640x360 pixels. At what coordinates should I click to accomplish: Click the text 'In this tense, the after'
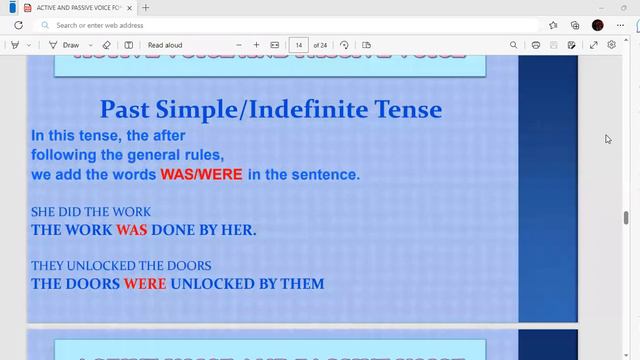tap(108, 136)
